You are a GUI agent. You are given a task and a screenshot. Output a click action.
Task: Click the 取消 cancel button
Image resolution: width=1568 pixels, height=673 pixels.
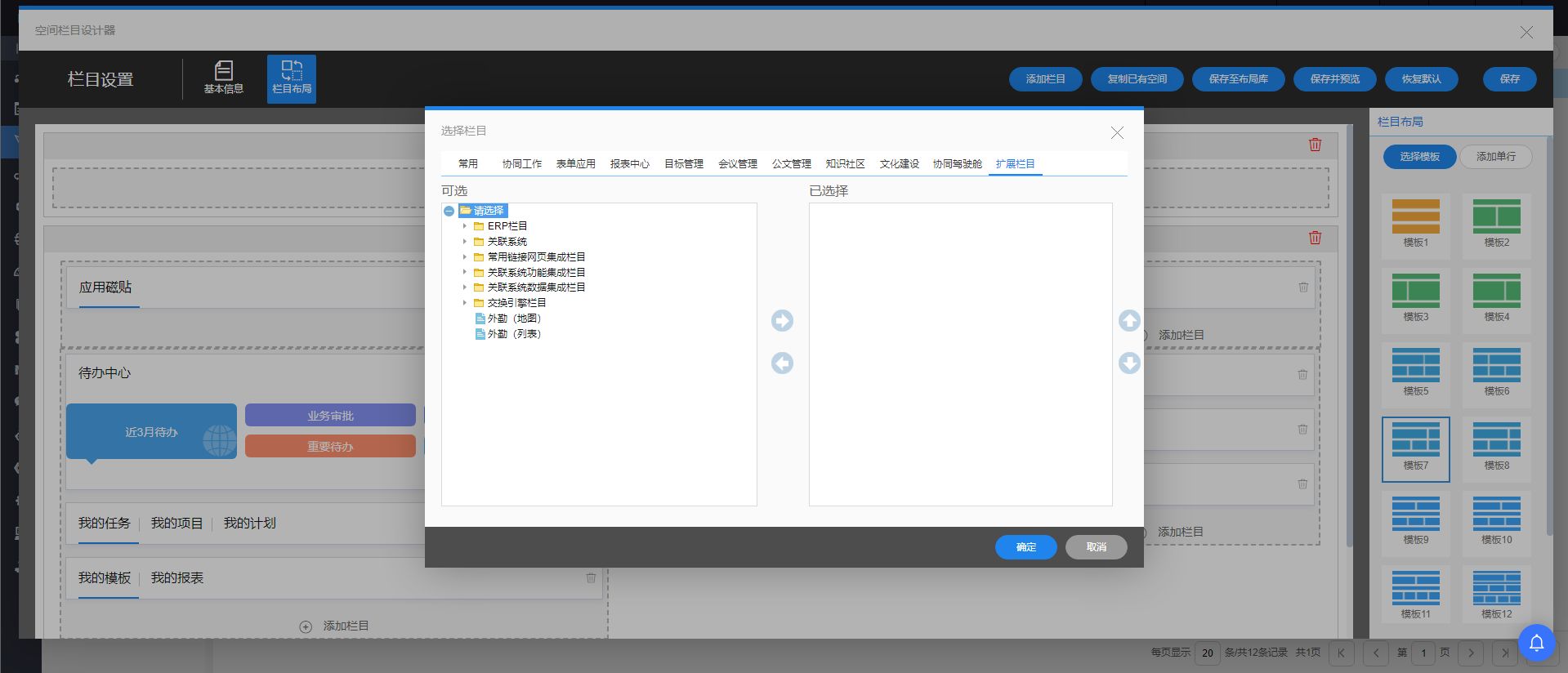coord(1096,547)
